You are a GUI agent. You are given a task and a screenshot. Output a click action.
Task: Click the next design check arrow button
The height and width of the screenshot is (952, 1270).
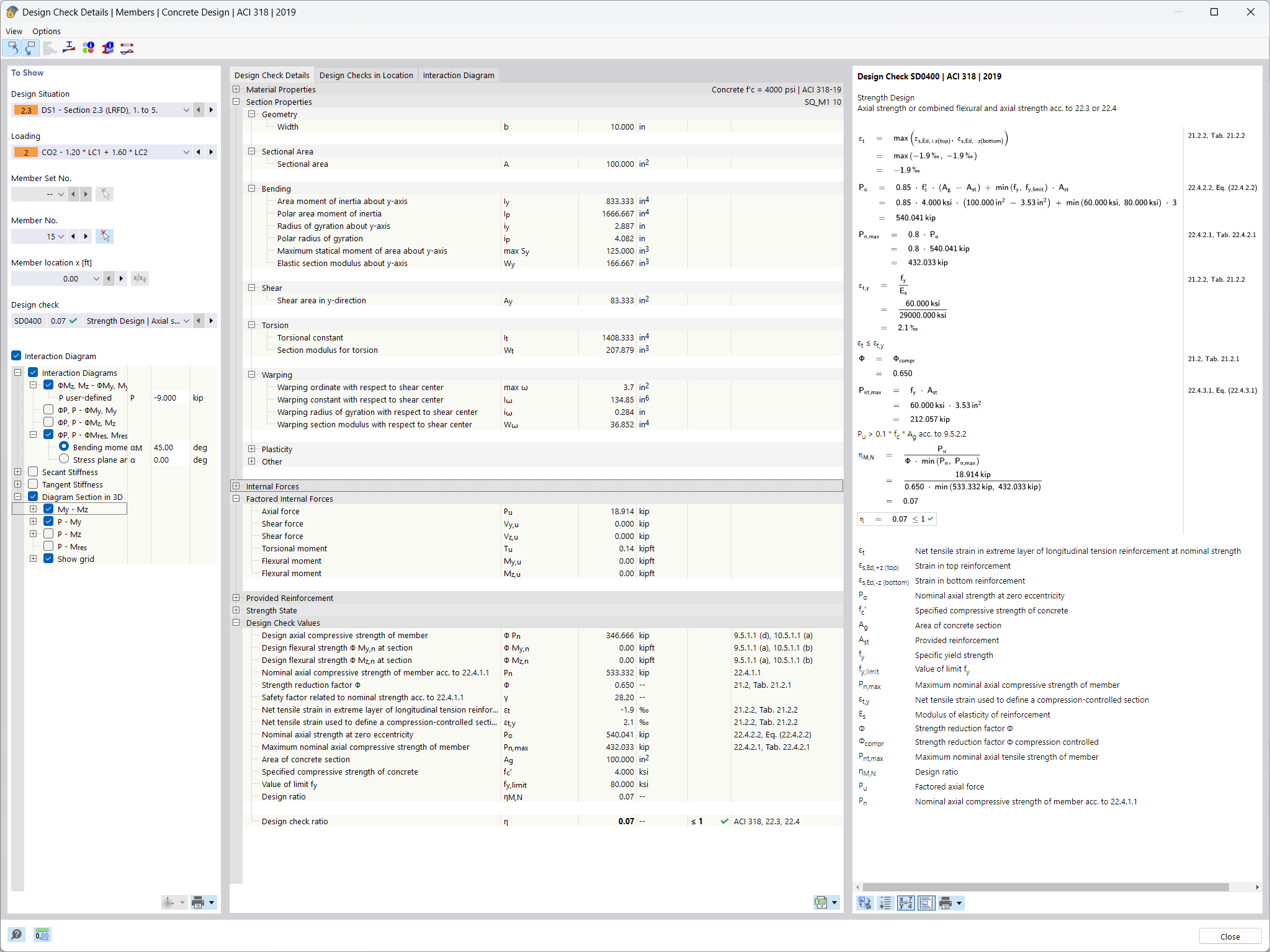coord(211,321)
